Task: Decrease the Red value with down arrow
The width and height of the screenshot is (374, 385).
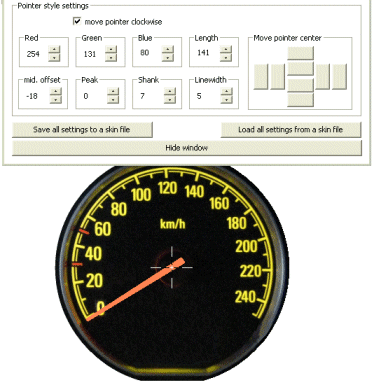Action: click(54, 57)
